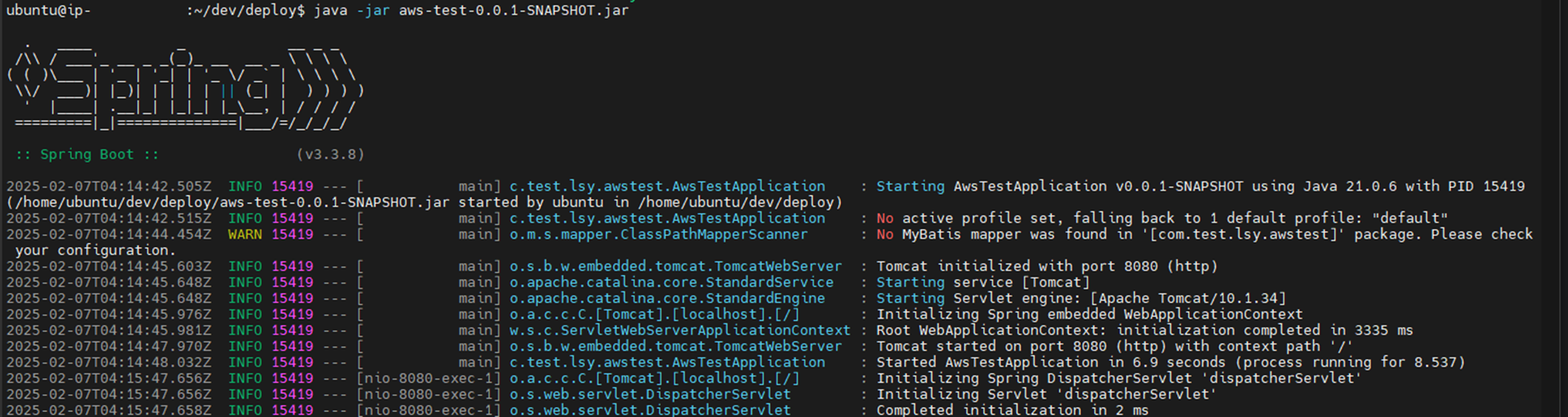Click the version text '(v3.3.8)'
Screen dimensions: 1568x417
[330, 154]
